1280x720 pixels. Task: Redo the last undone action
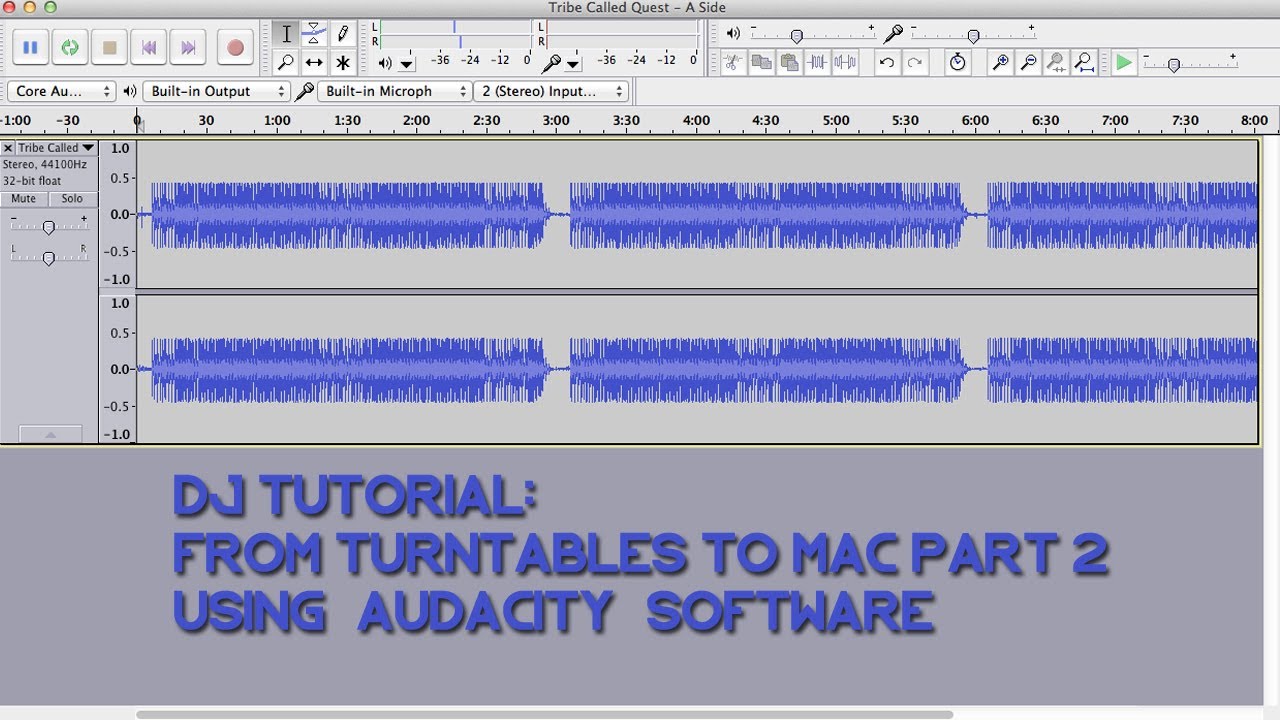pos(914,62)
